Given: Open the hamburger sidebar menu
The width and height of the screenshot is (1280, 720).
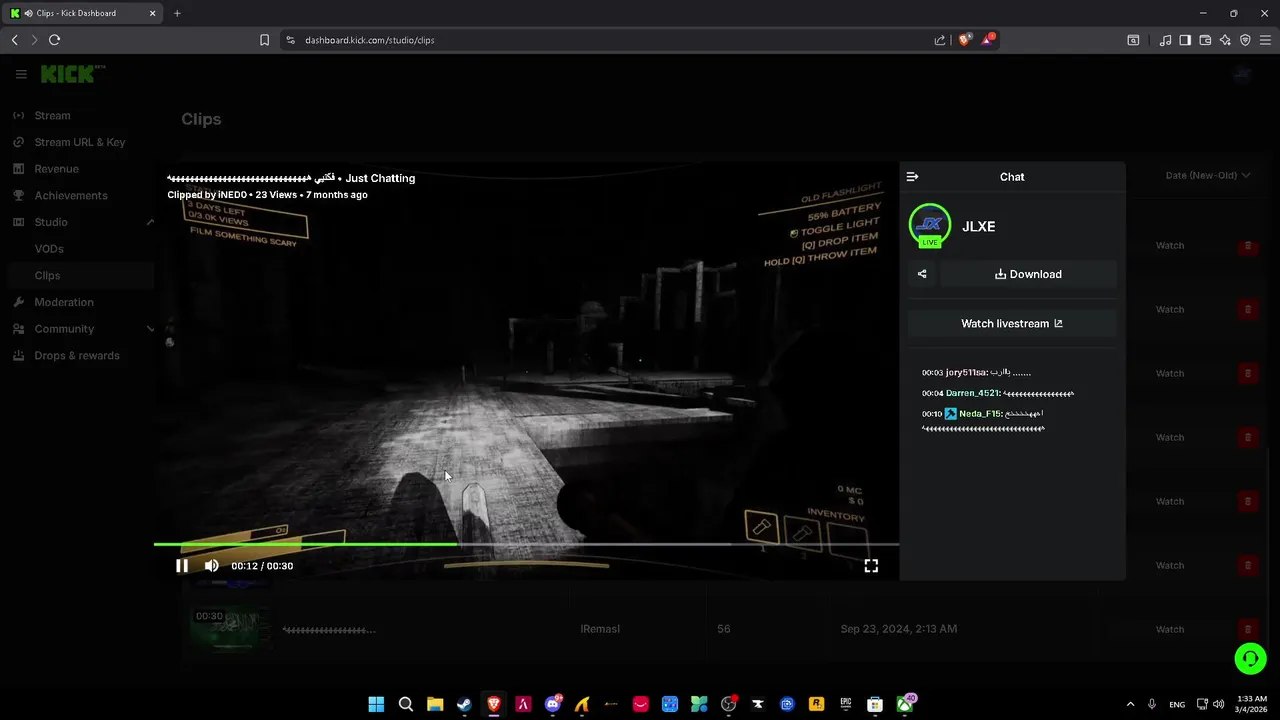Looking at the screenshot, I should pyautogui.click(x=21, y=74).
